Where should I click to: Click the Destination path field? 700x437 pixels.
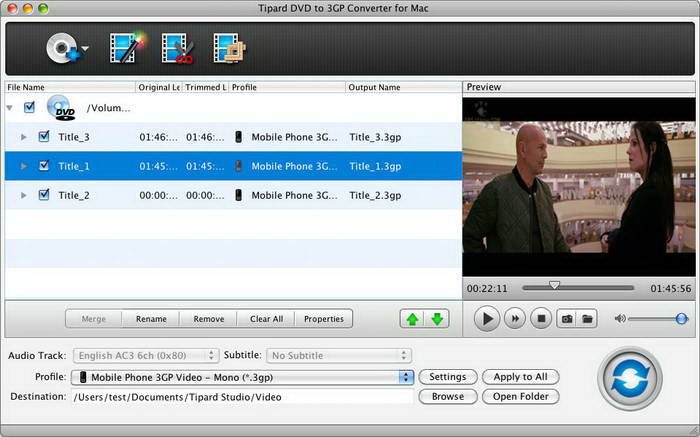(242, 397)
